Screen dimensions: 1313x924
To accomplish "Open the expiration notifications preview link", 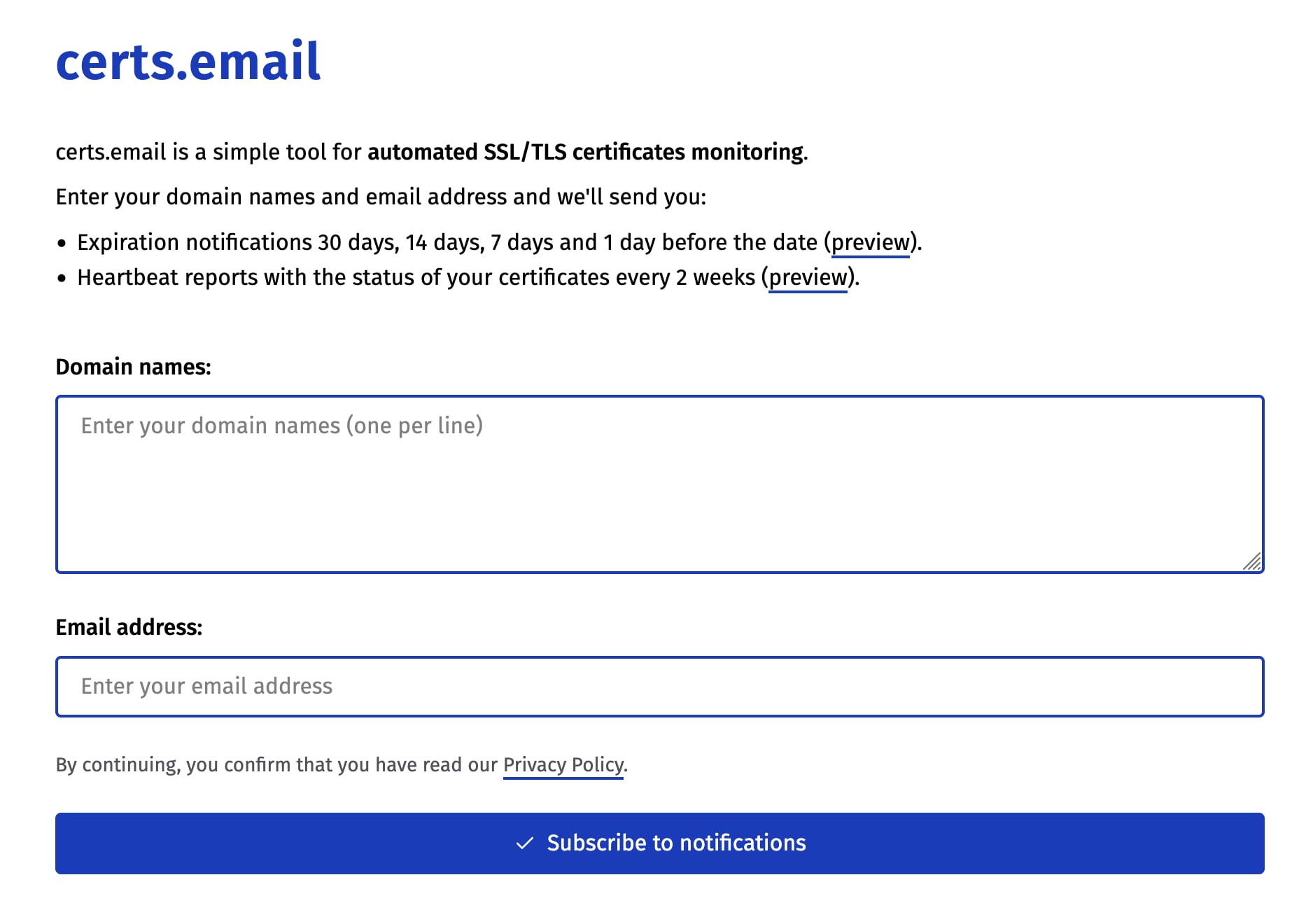I will click(x=870, y=242).
